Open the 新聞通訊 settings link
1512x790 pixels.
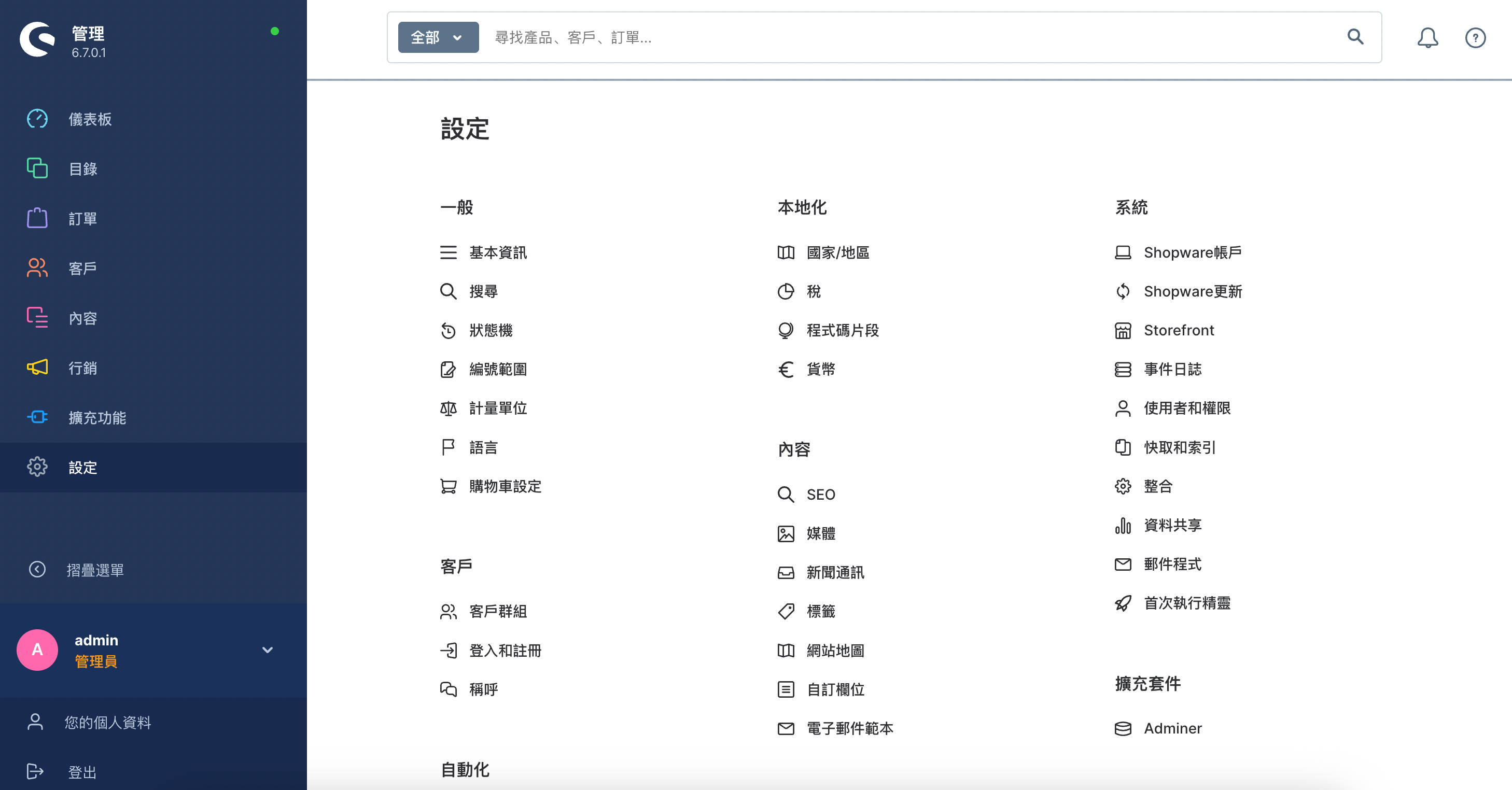tap(835, 572)
